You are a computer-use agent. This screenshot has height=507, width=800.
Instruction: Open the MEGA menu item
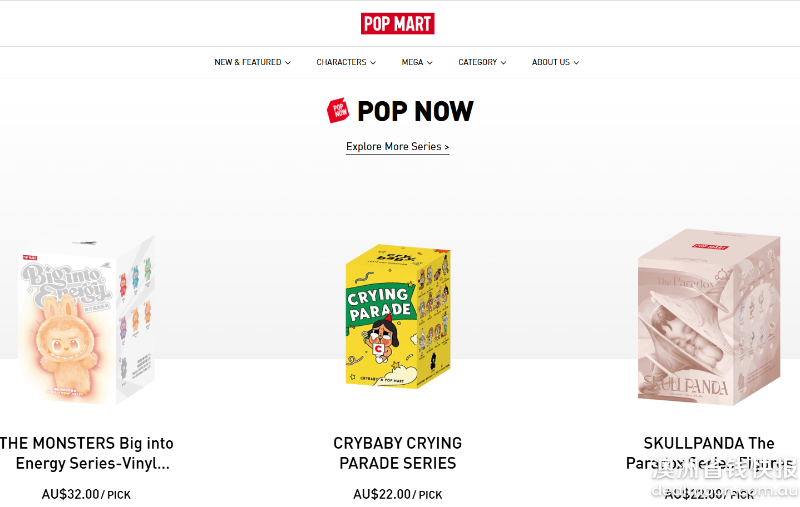click(412, 62)
